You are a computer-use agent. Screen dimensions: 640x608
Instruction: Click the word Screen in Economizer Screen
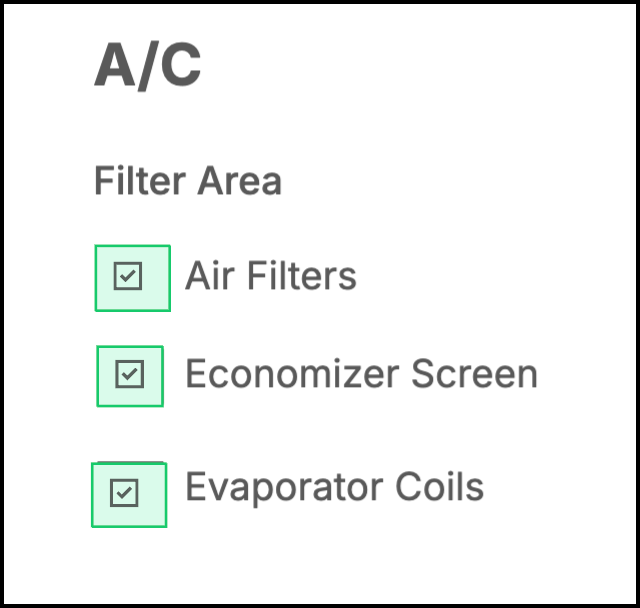[x=474, y=374]
